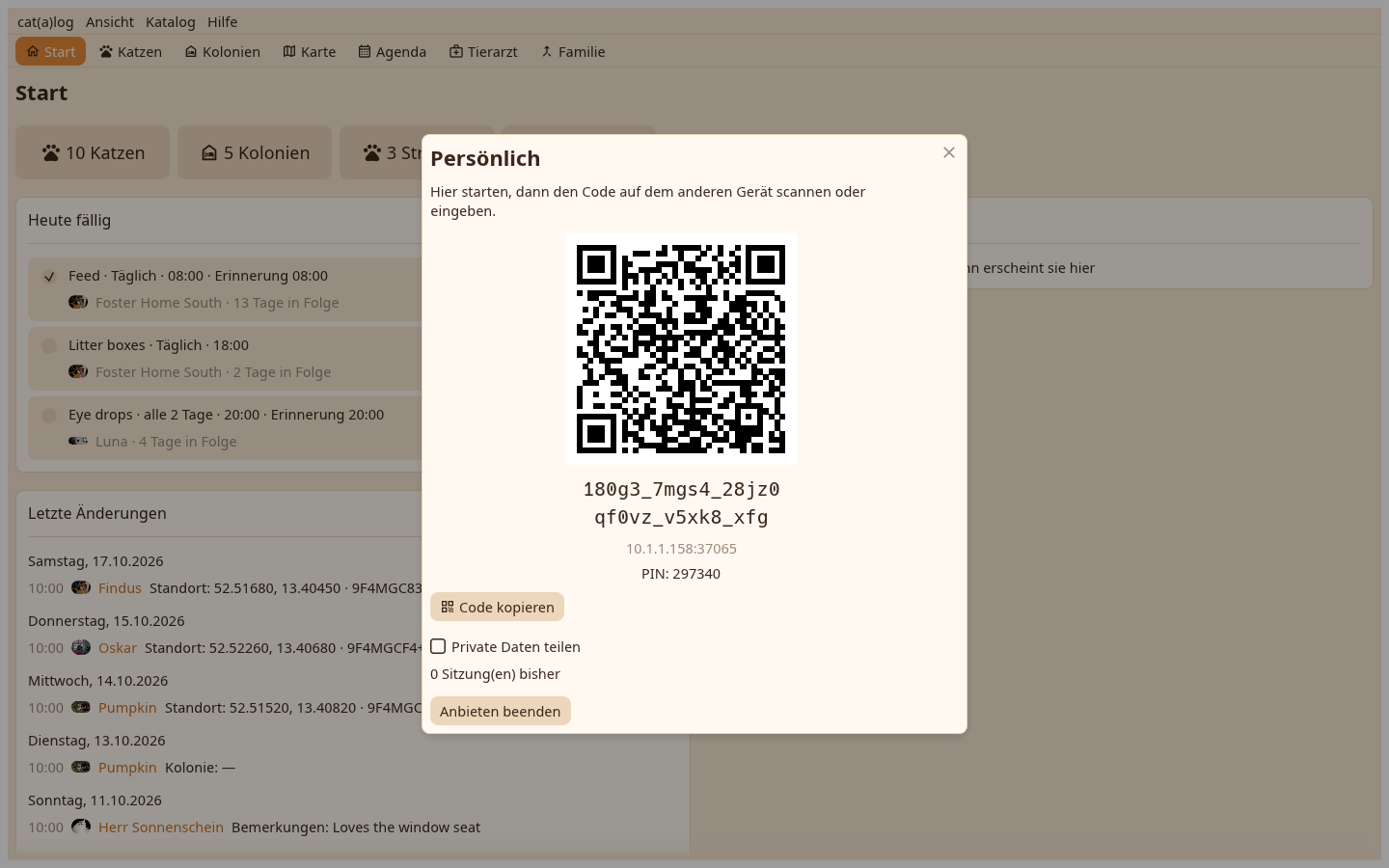Image resolution: width=1389 pixels, height=868 pixels.
Task: Click the PIN: 297340 text
Action: pos(681,573)
